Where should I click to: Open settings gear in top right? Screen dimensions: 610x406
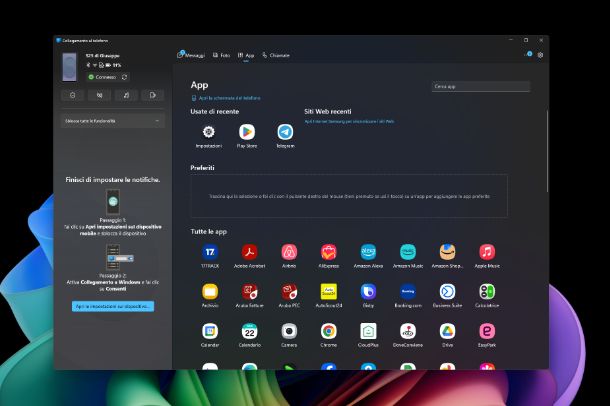click(541, 55)
